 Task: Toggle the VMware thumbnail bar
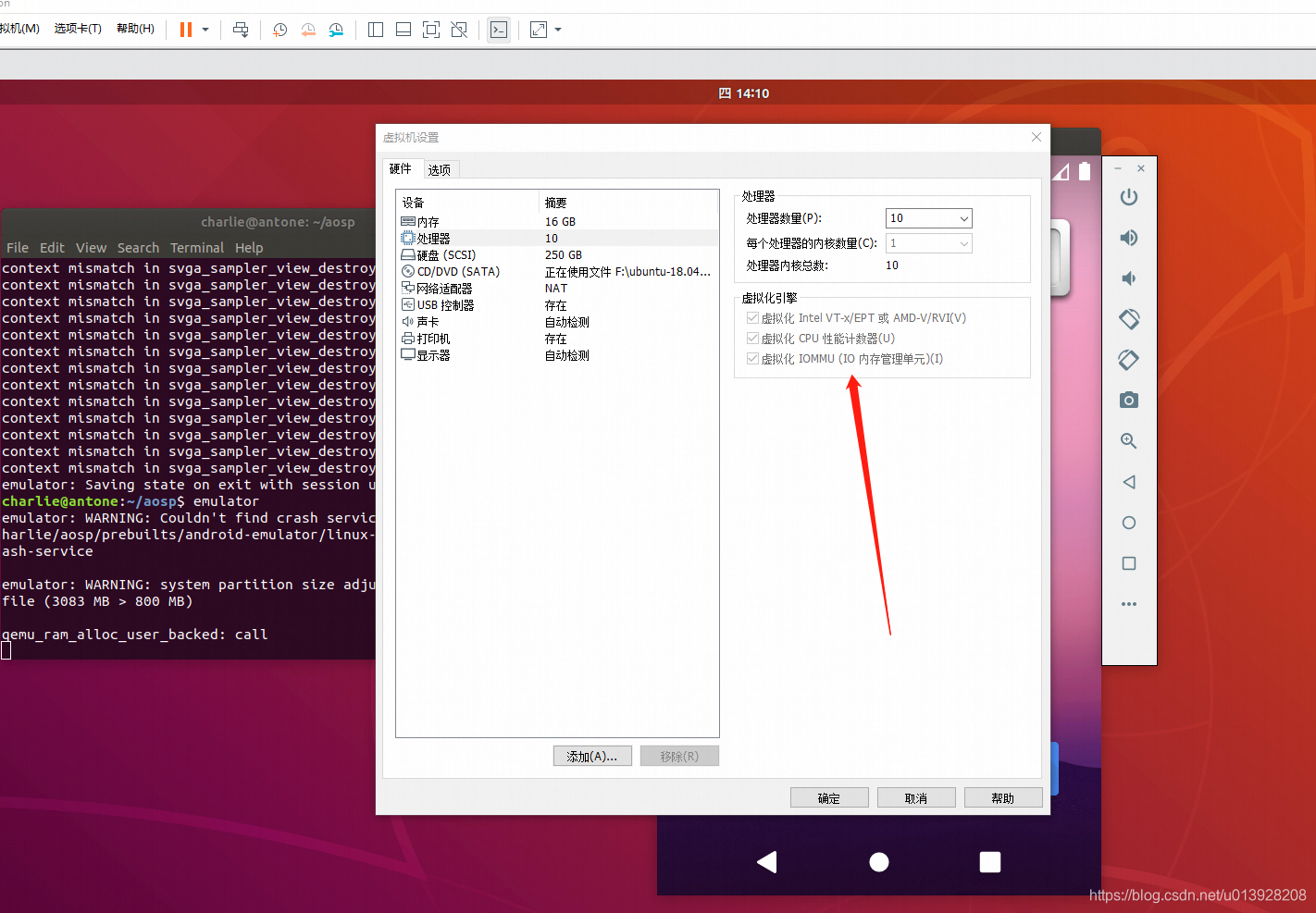click(403, 30)
